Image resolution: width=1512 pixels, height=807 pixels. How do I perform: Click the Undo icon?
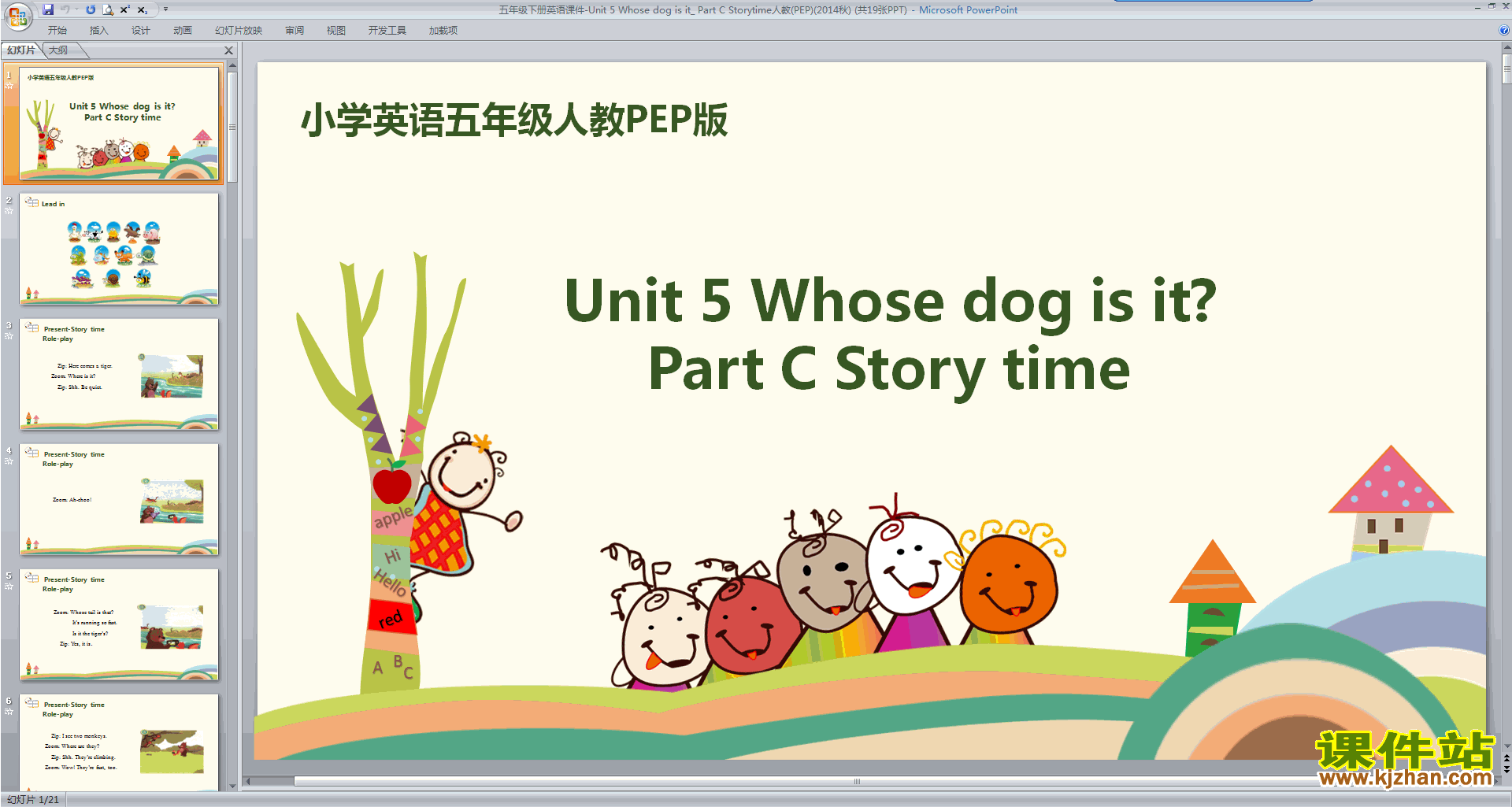[x=66, y=9]
